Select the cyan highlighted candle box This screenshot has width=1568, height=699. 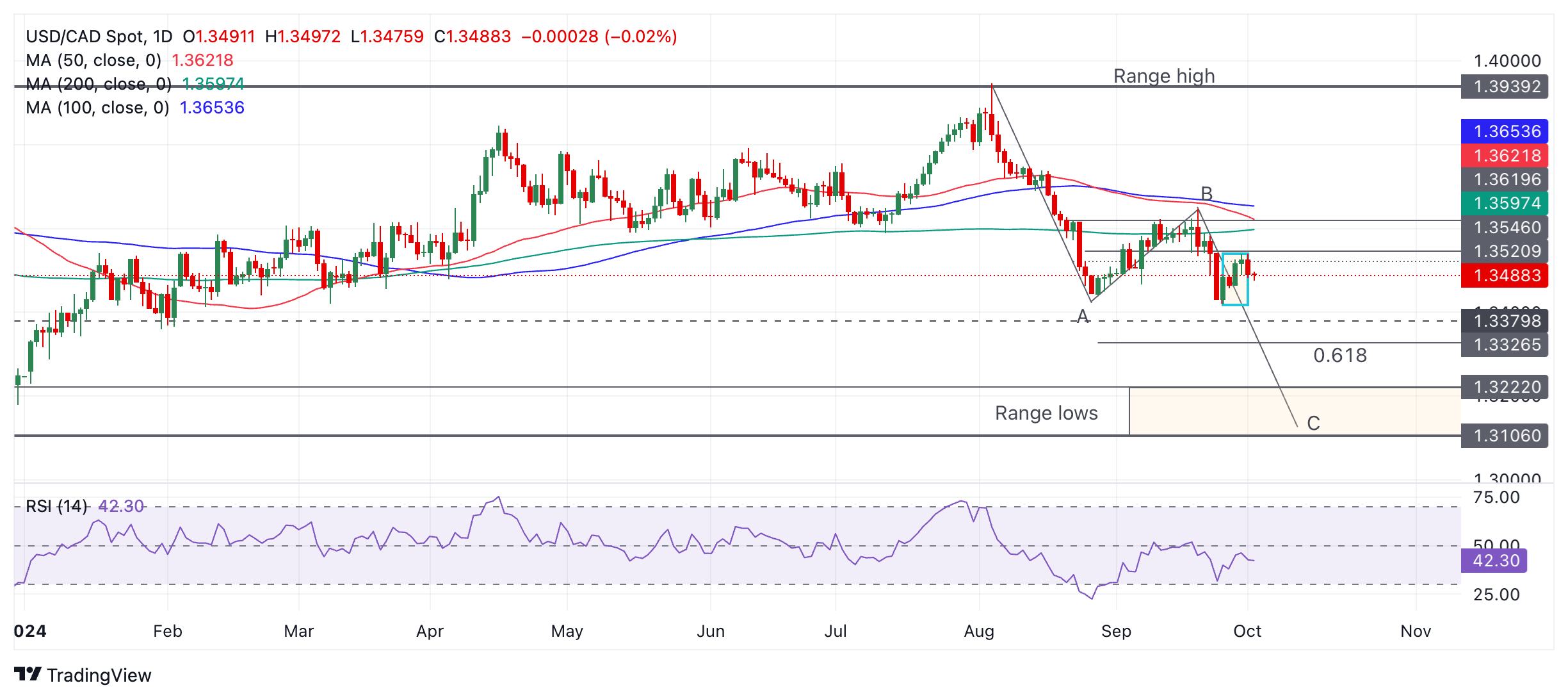click(1235, 279)
